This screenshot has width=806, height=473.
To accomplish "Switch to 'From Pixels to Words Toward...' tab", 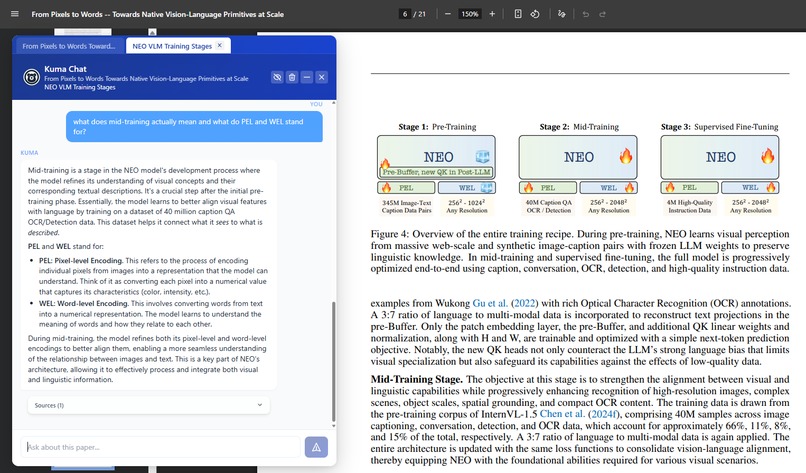I will coord(68,46).
